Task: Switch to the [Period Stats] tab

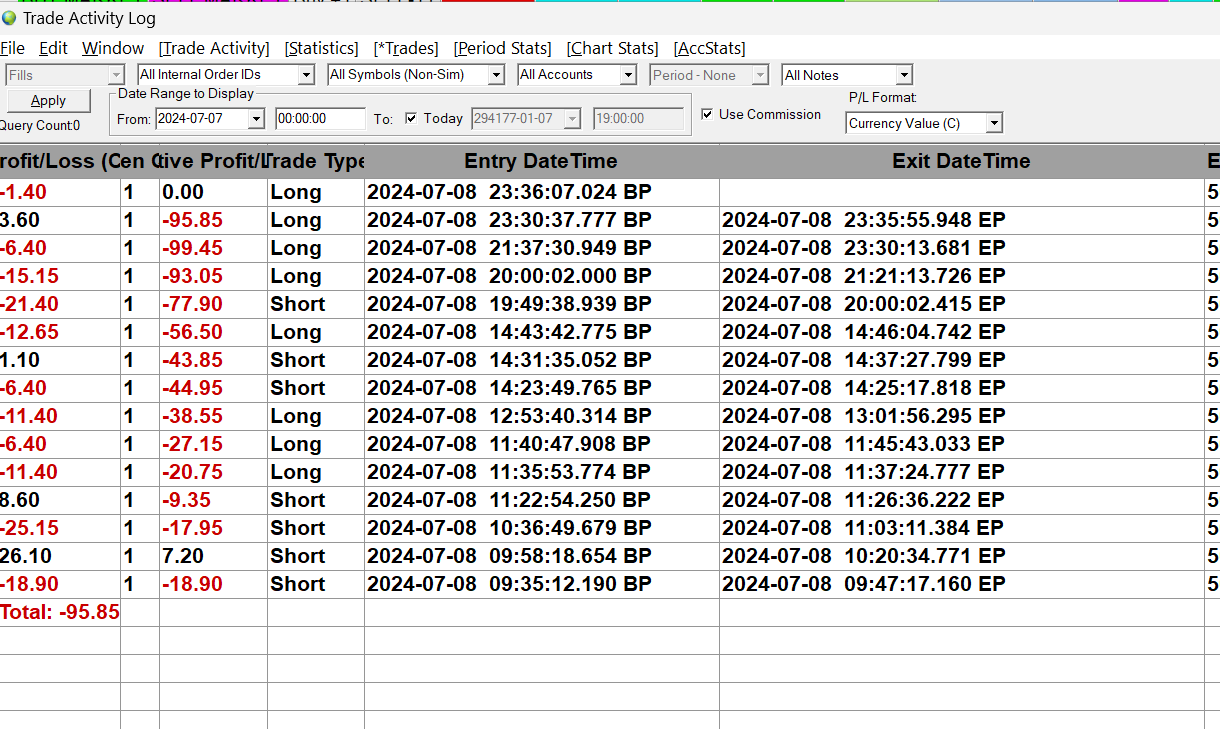Action: [502, 48]
